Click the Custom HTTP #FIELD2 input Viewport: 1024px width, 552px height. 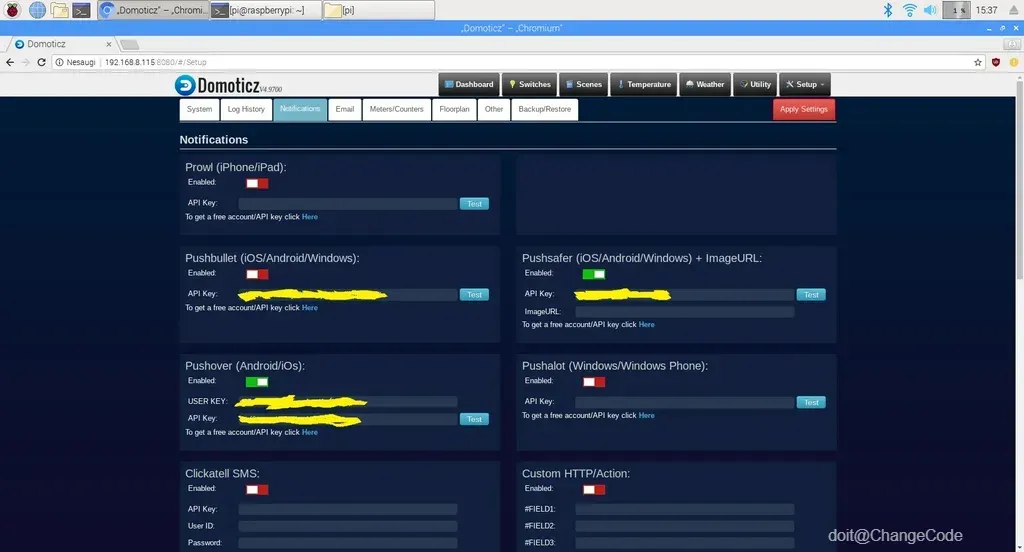[x=684, y=526]
